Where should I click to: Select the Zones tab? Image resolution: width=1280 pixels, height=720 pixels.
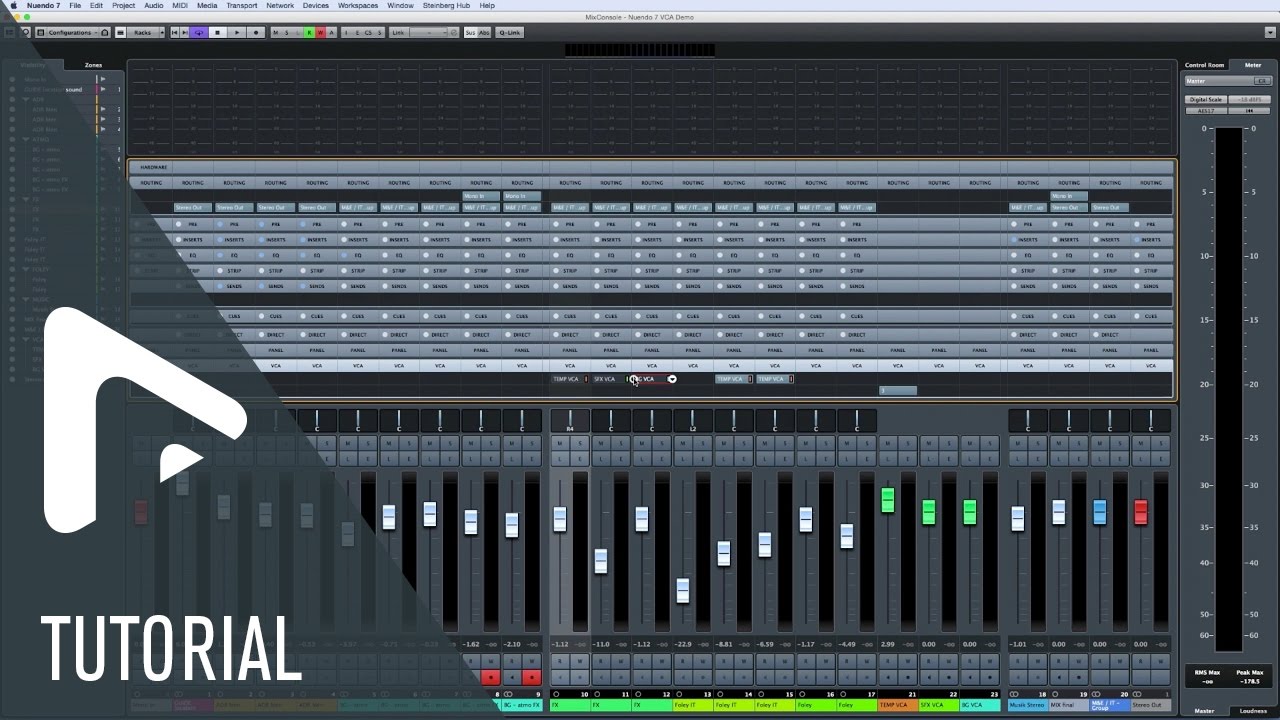point(93,65)
